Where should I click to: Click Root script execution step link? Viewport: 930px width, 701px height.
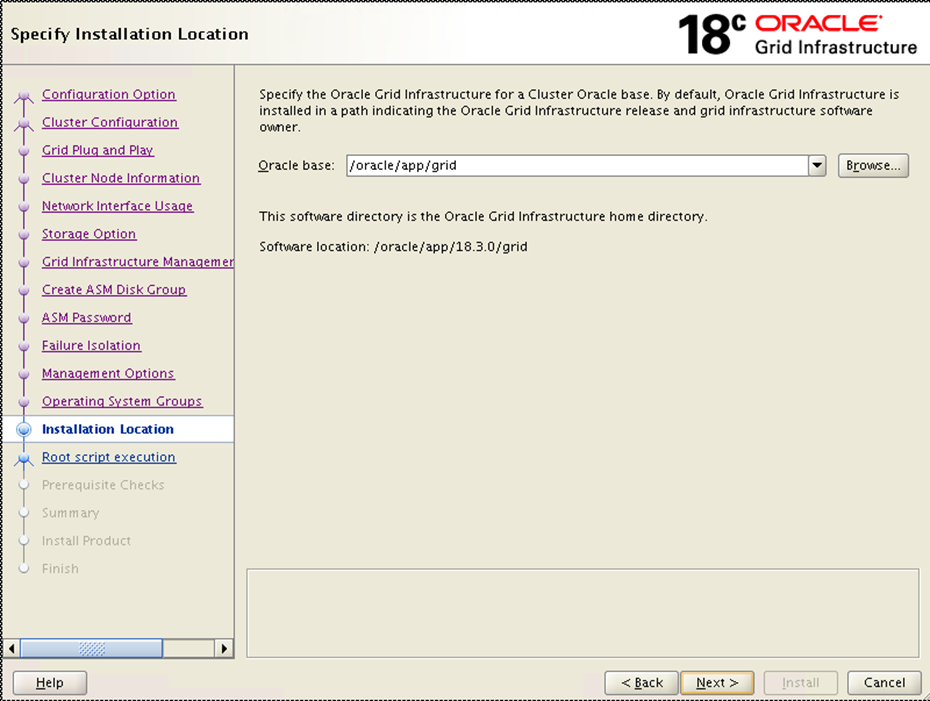click(108, 458)
